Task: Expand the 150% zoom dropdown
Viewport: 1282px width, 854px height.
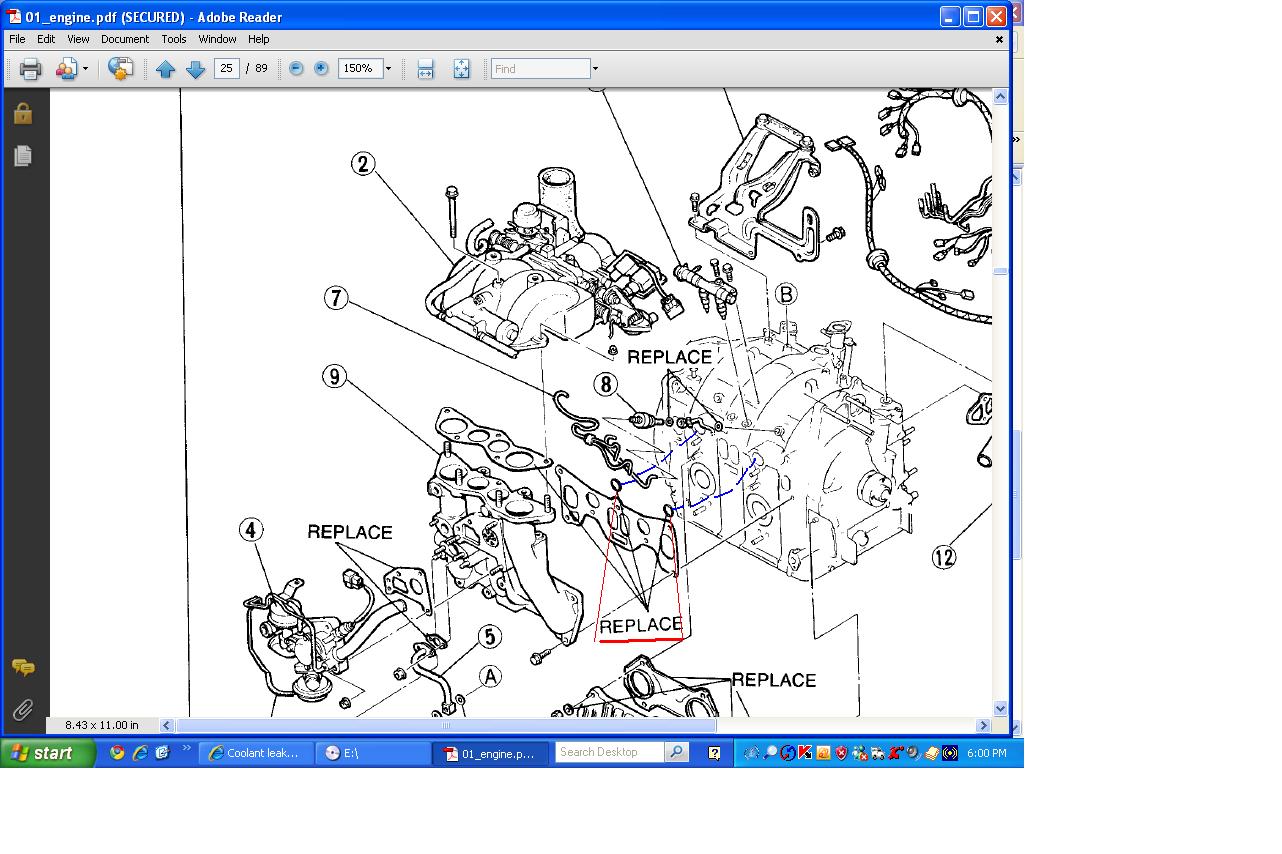Action: point(388,69)
